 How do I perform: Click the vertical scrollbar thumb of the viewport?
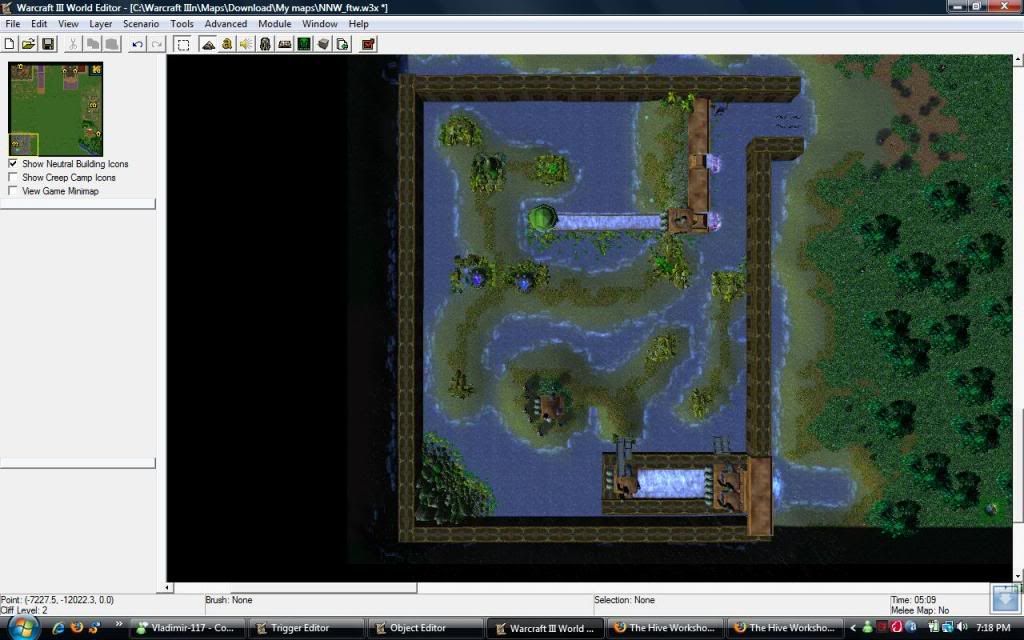click(1017, 465)
